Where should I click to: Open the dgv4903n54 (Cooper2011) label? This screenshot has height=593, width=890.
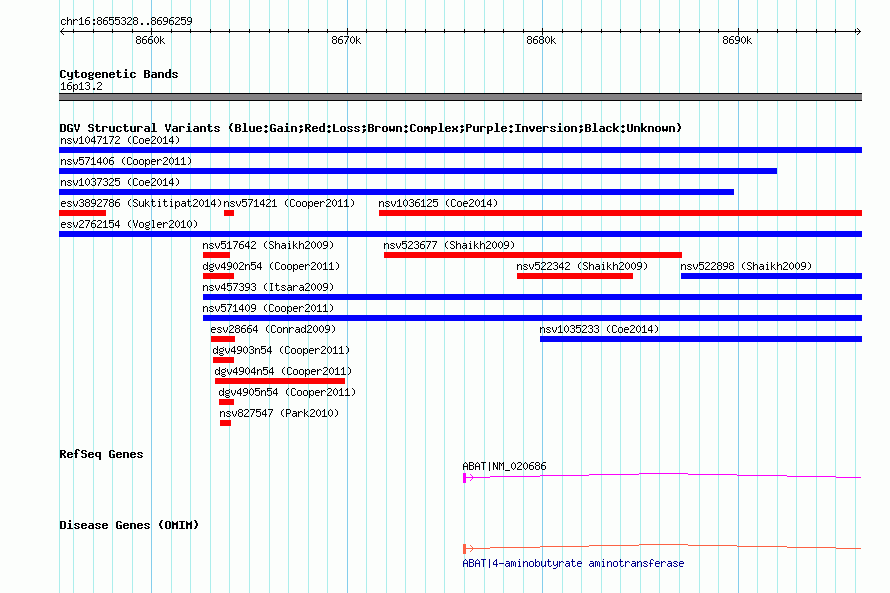(281, 350)
